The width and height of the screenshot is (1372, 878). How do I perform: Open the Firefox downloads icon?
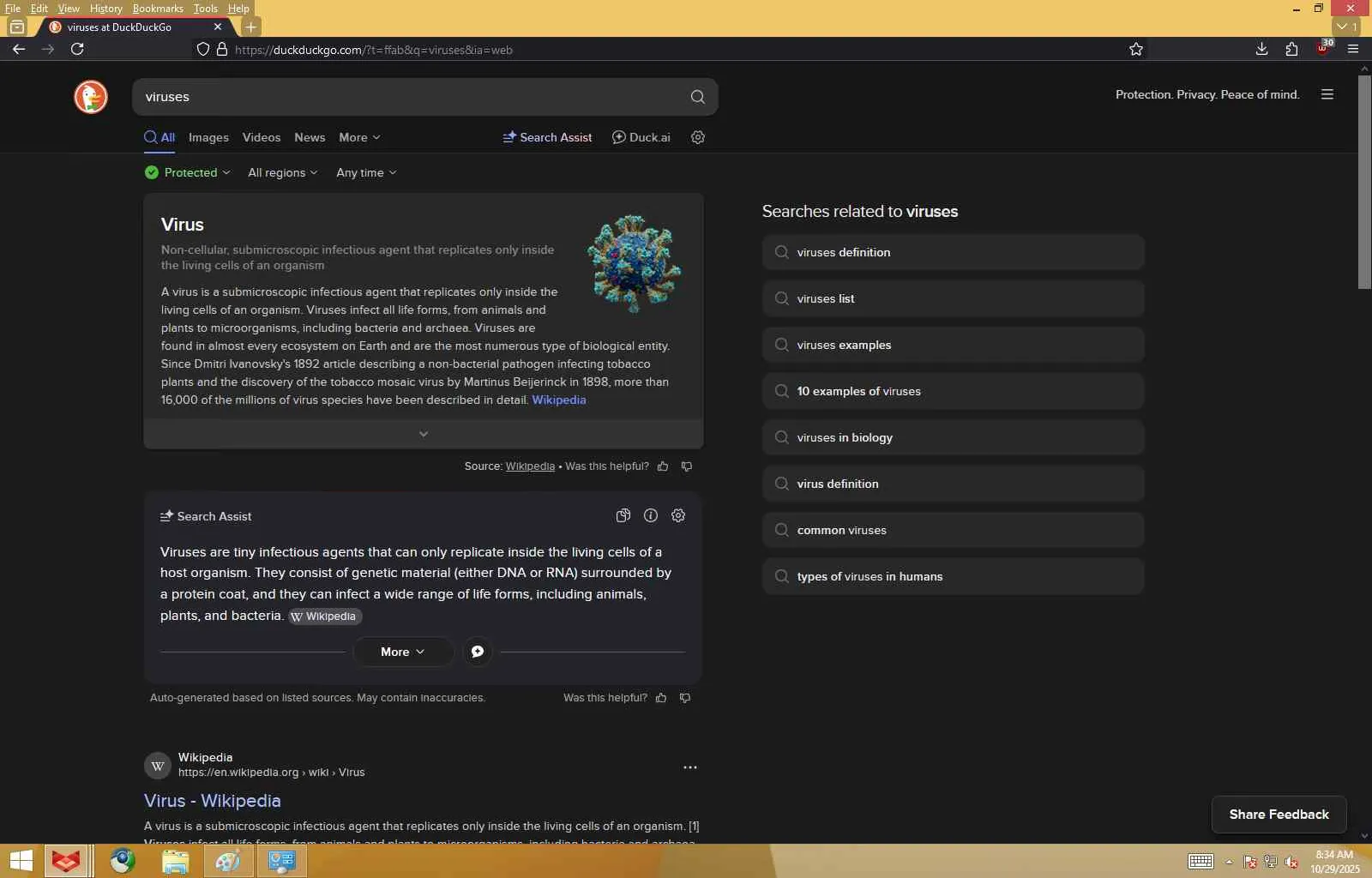click(x=1261, y=49)
